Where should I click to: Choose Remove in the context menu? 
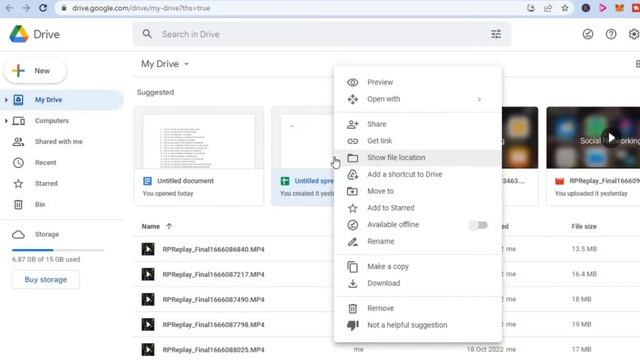[418, 308]
